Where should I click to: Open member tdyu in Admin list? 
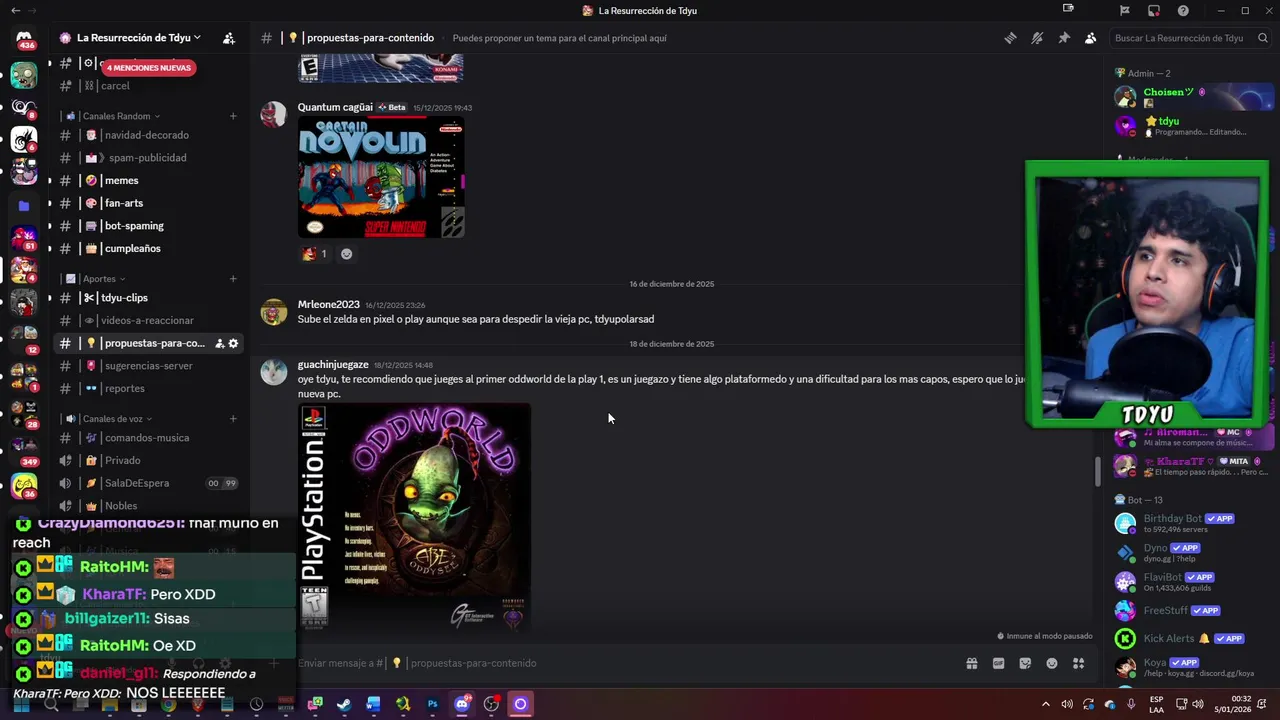(1193, 126)
